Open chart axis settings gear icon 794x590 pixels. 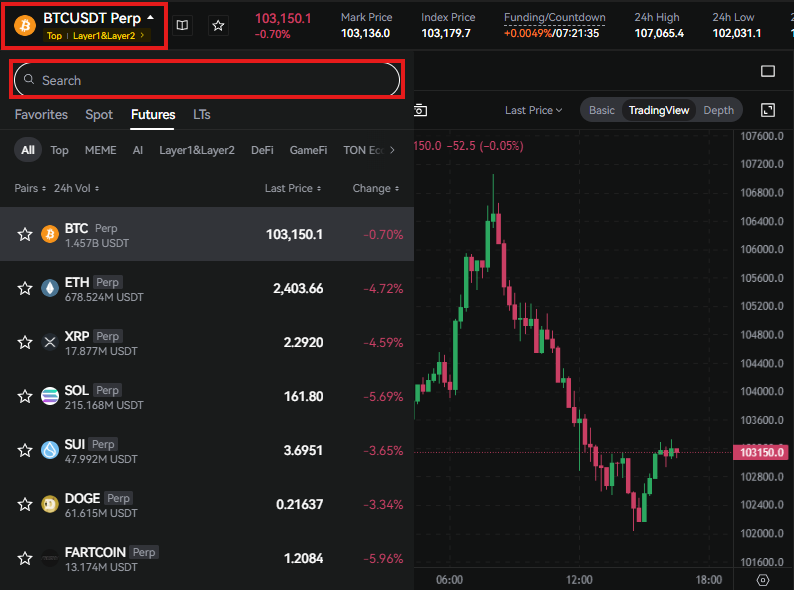pyautogui.click(x=763, y=580)
